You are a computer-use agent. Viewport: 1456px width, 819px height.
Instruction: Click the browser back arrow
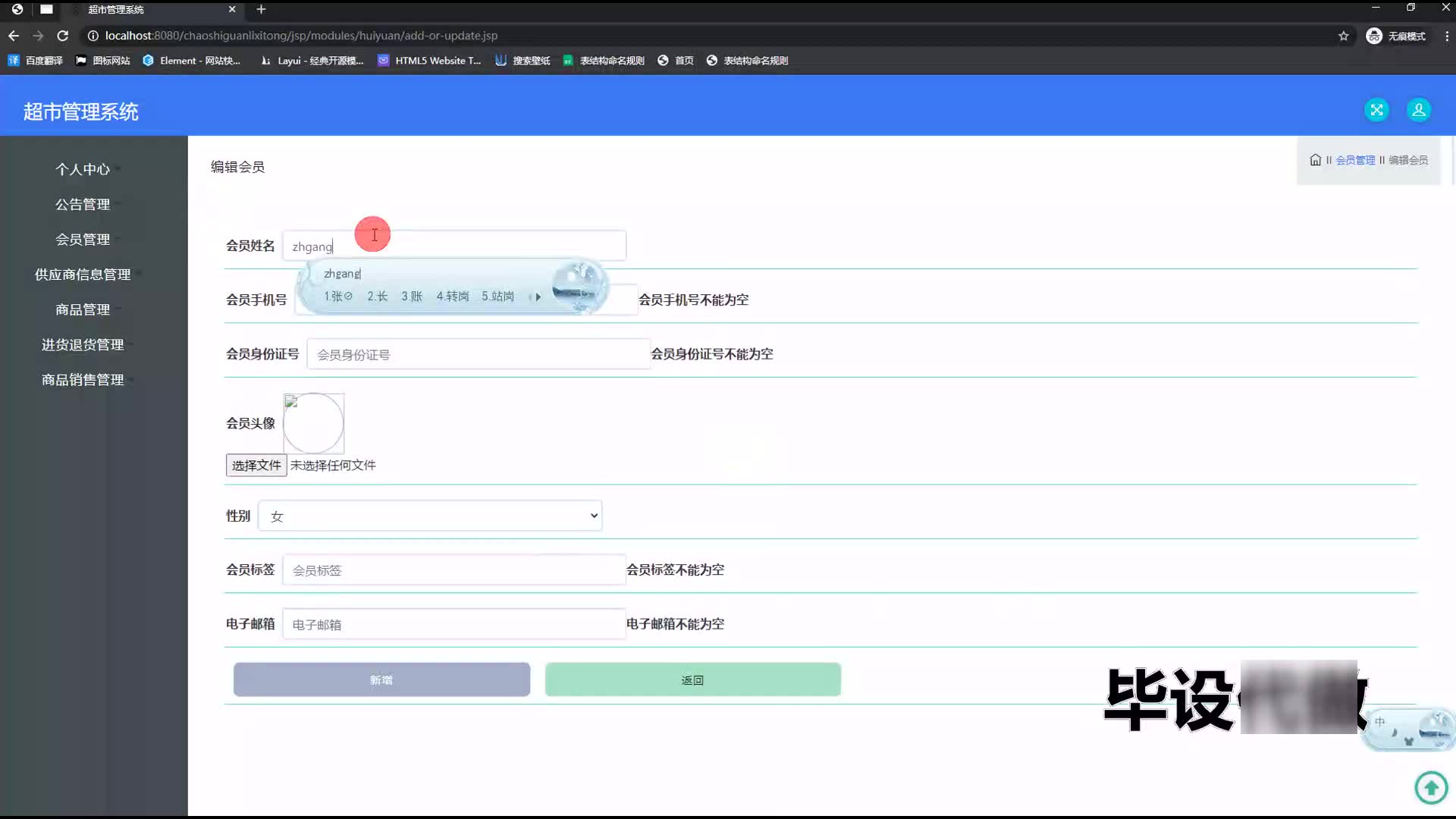[14, 36]
